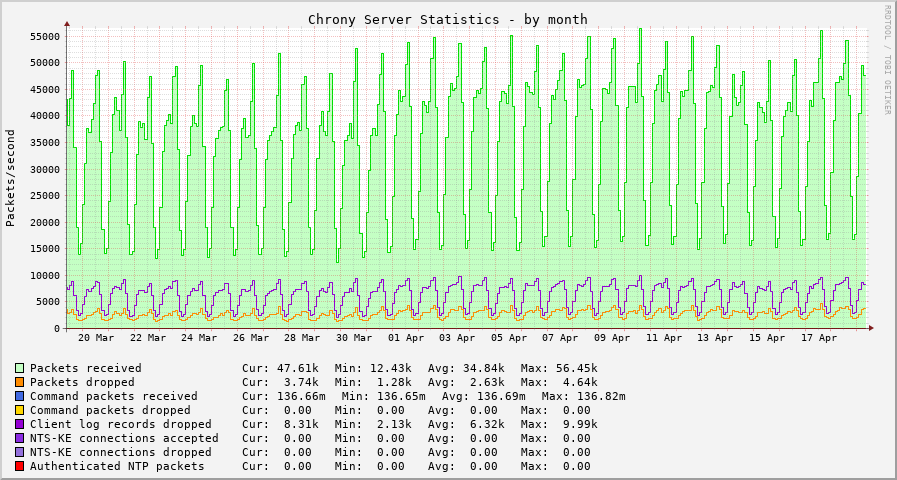Click the '26 Mar' x-axis date label
Image resolution: width=897 pixels, height=480 pixels.
251,338
